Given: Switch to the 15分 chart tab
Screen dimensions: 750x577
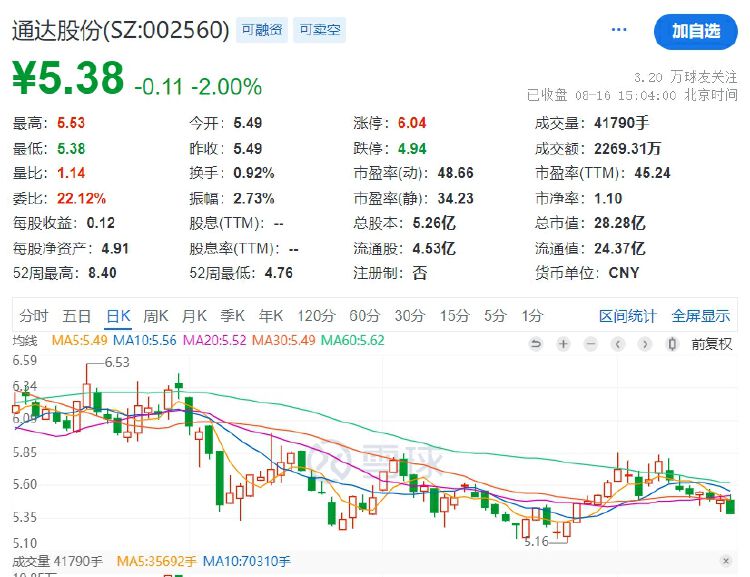Looking at the screenshot, I should (455, 316).
